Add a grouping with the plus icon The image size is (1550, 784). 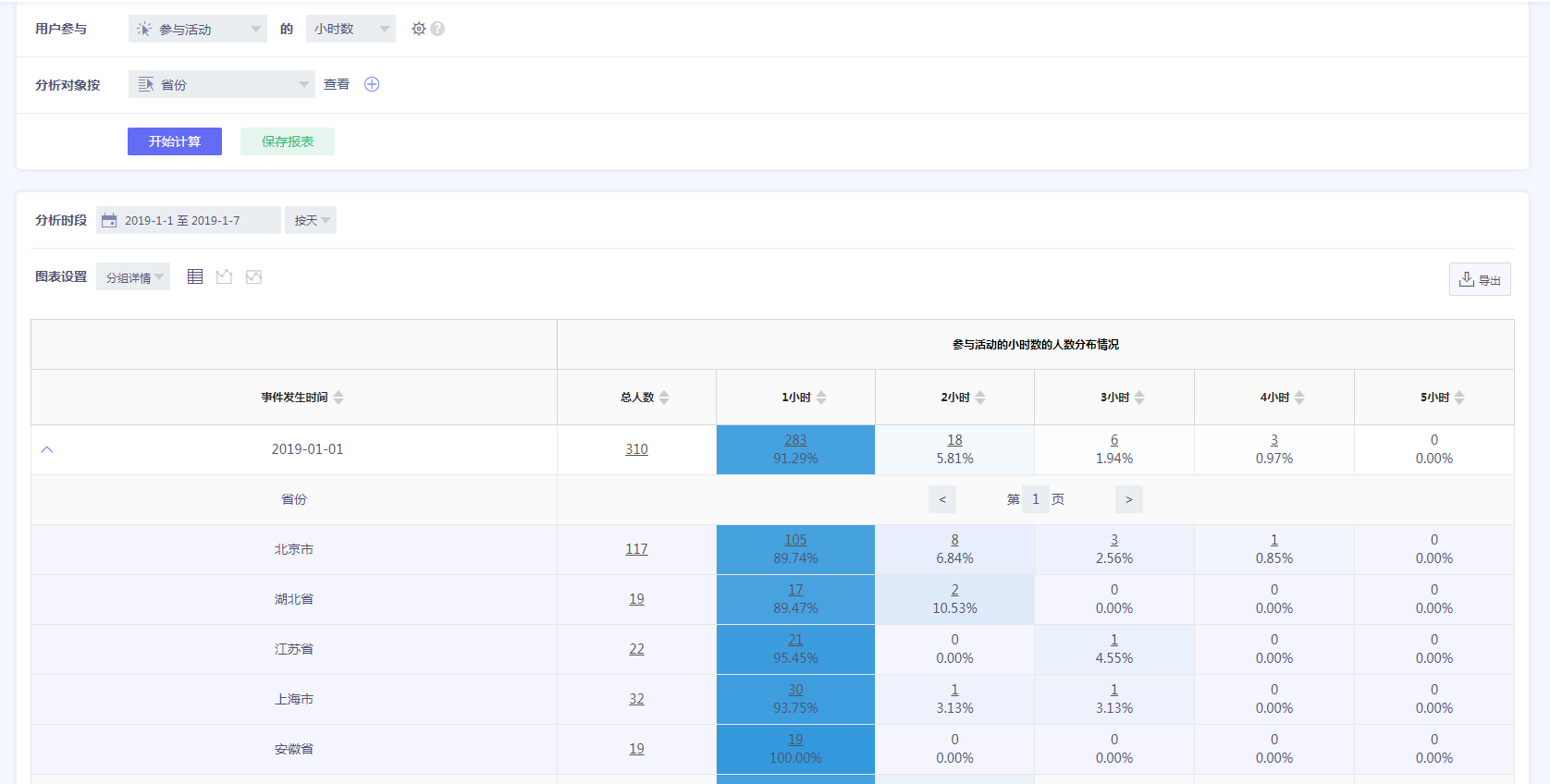pyautogui.click(x=372, y=84)
